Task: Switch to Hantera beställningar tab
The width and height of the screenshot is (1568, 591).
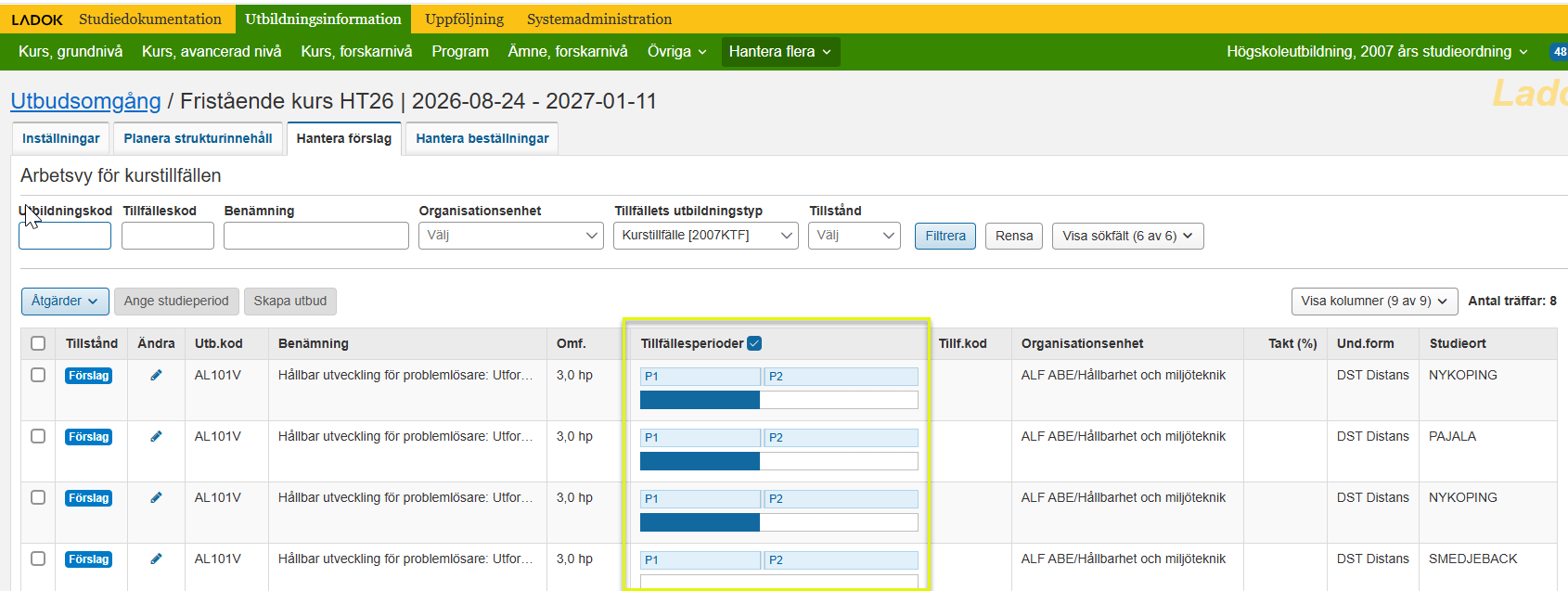Action: click(x=482, y=138)
